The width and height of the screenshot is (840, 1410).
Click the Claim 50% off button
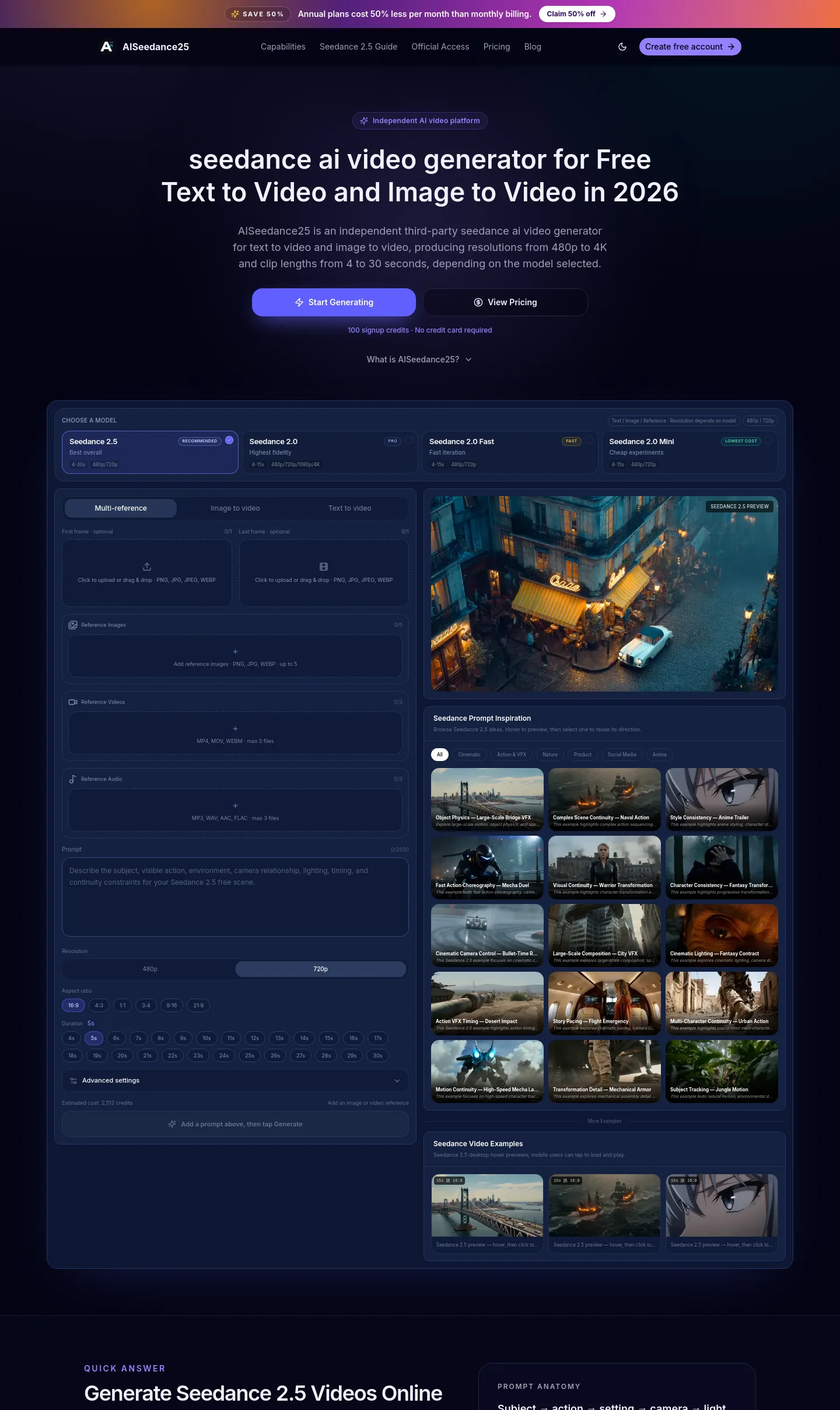pos(577,14)
